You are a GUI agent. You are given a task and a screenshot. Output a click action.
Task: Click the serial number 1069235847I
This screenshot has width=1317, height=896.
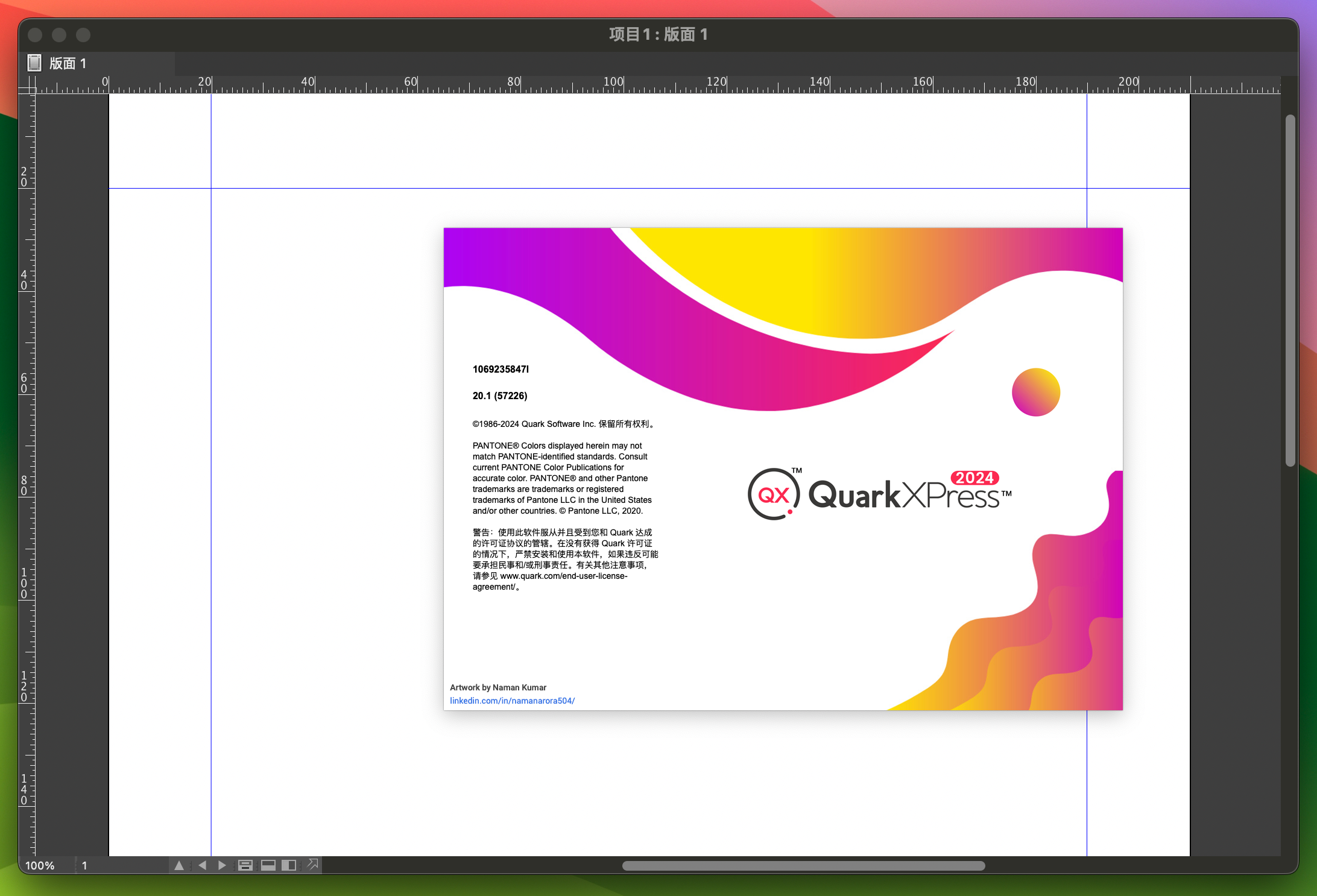point(501,369)
